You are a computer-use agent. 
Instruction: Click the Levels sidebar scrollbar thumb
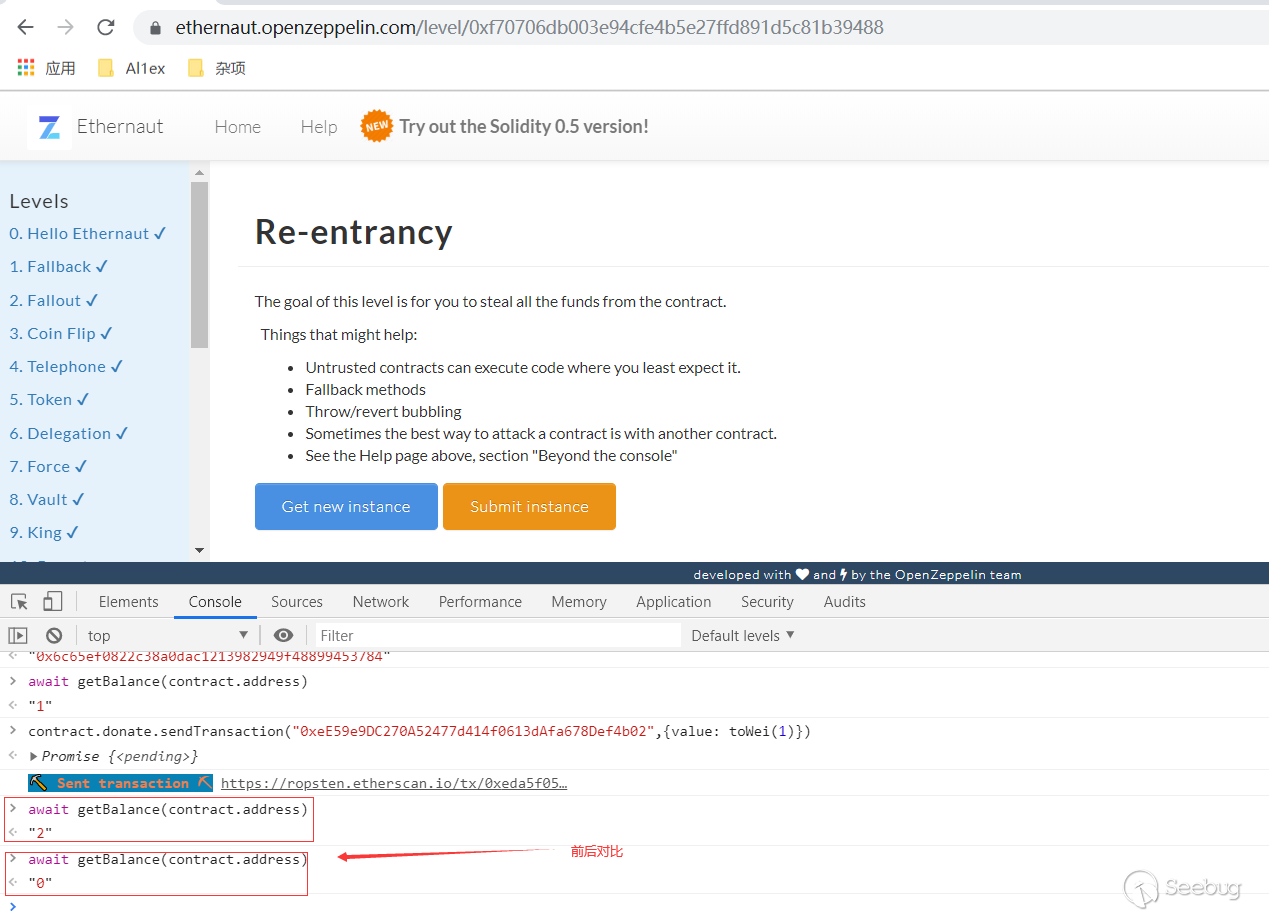199,265
